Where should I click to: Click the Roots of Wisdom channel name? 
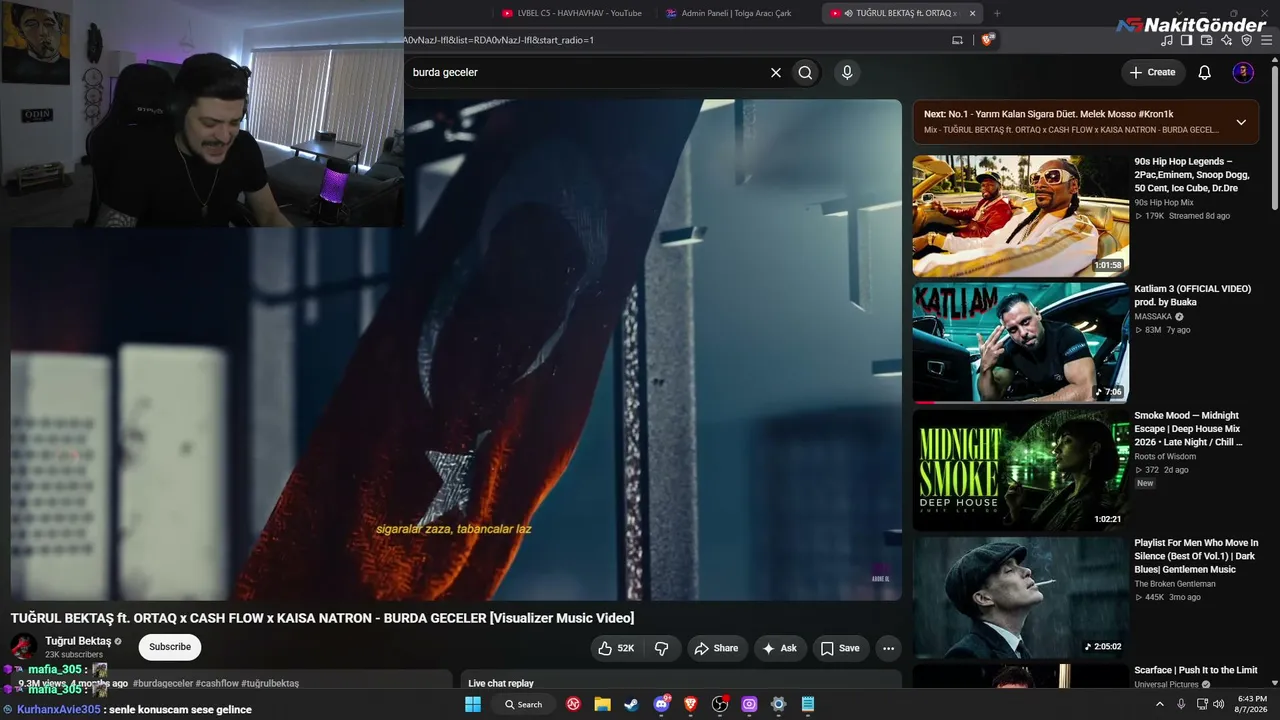1165,456
